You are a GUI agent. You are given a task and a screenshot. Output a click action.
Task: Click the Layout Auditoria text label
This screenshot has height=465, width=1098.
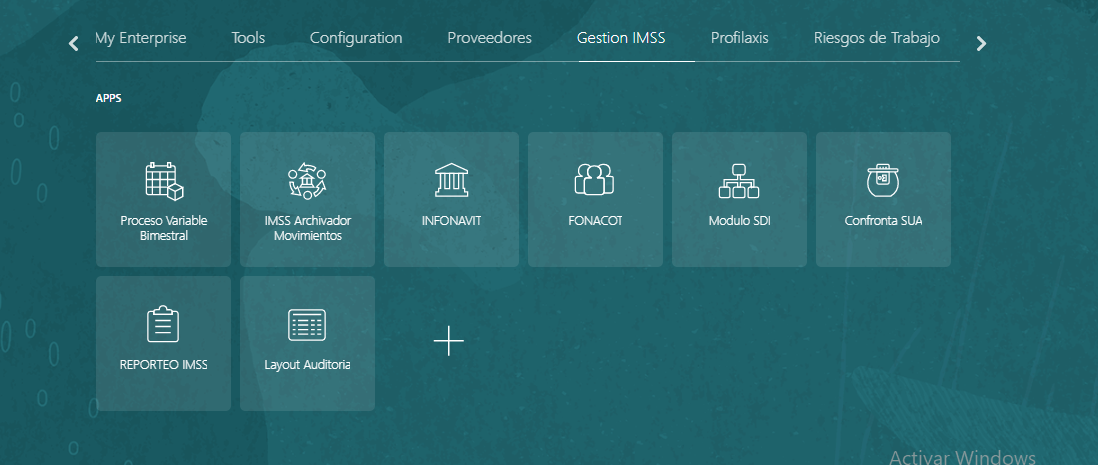307,365
